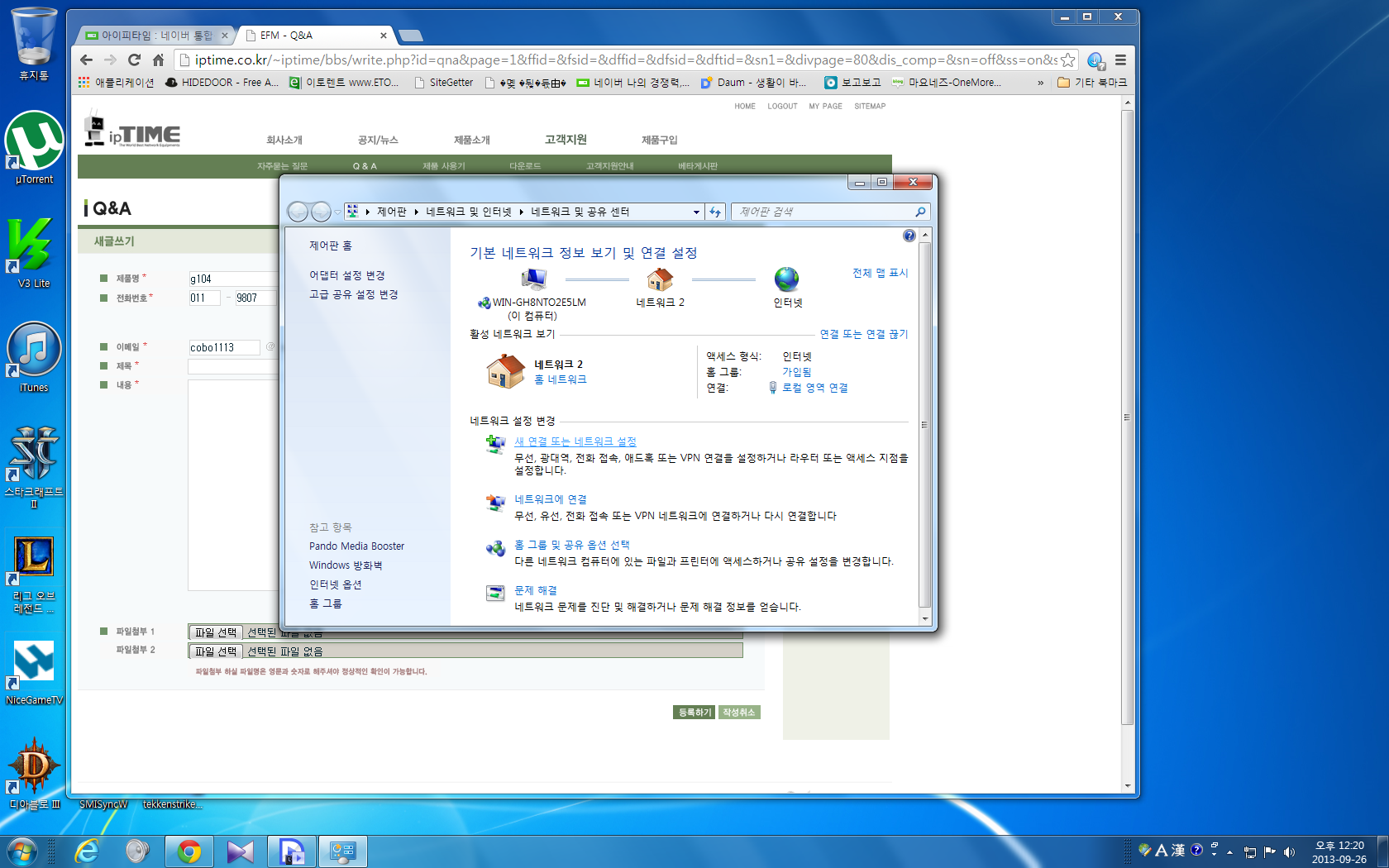Image resolution: width=1389 pixels, height=868 pixels.
Task: Open the 문제 해결 troubleshooting link
Action: click(x=536, y=590)
